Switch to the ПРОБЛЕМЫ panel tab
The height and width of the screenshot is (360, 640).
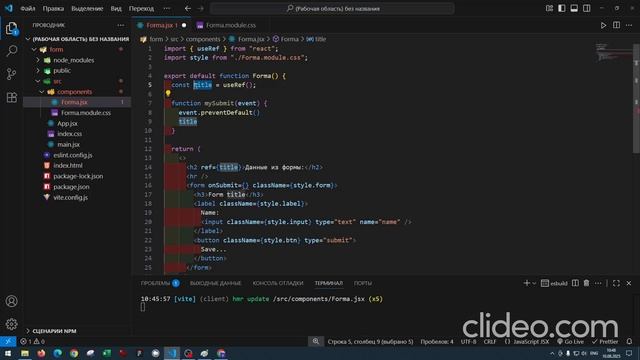tap(160, 283)
